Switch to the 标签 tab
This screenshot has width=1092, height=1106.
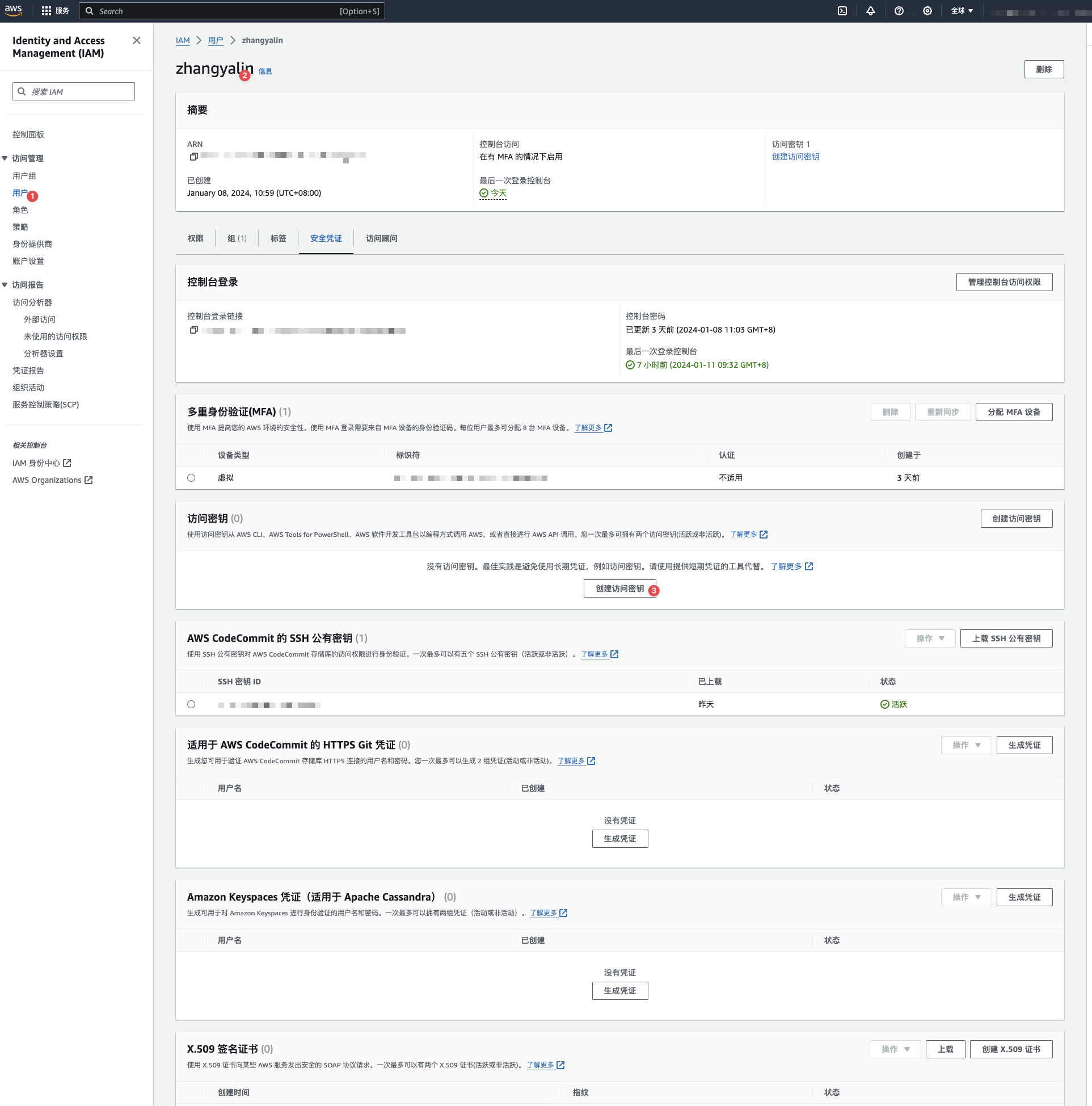(279, 238)
